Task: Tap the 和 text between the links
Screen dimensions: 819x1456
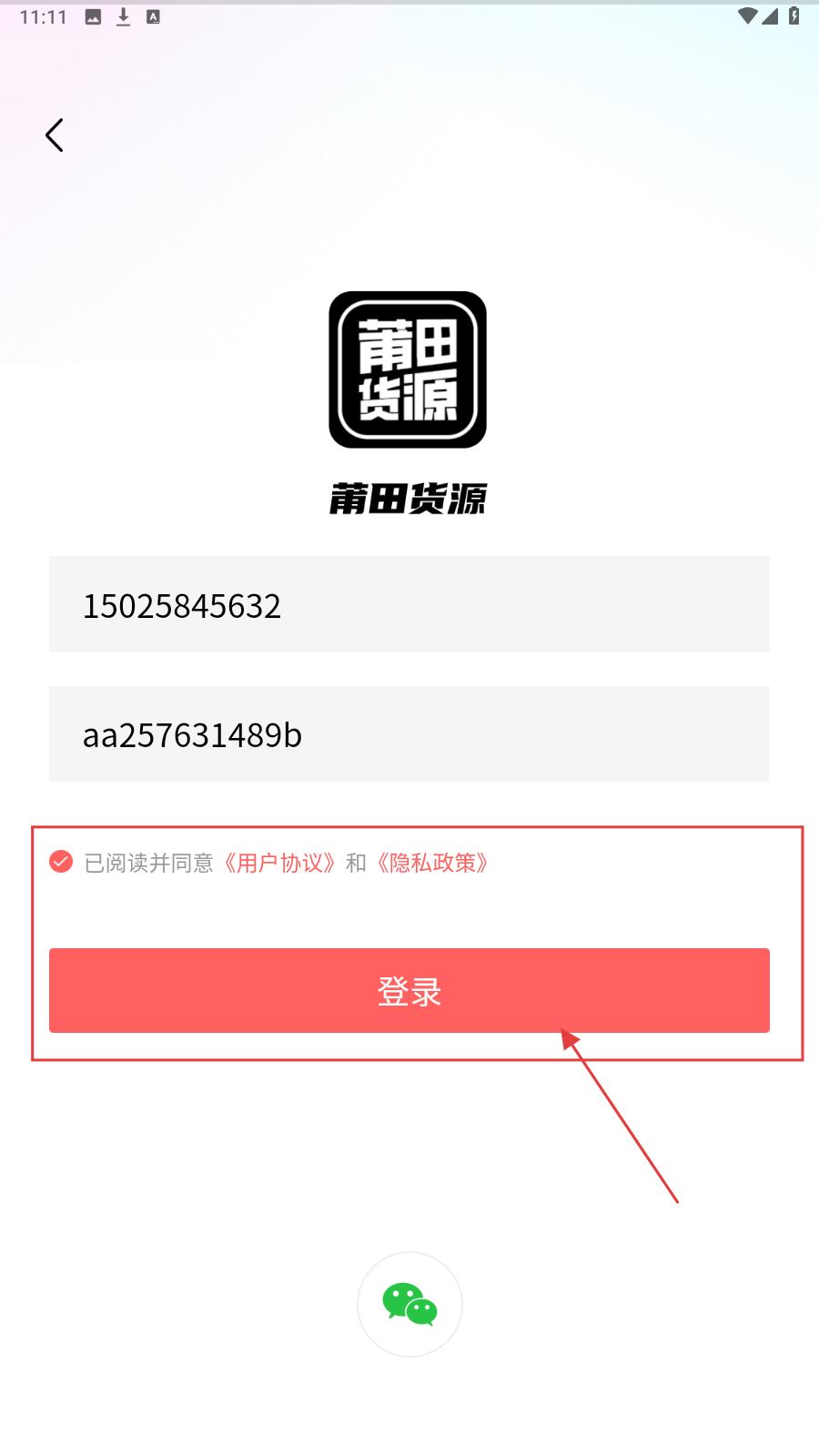Action: [356, 863]
